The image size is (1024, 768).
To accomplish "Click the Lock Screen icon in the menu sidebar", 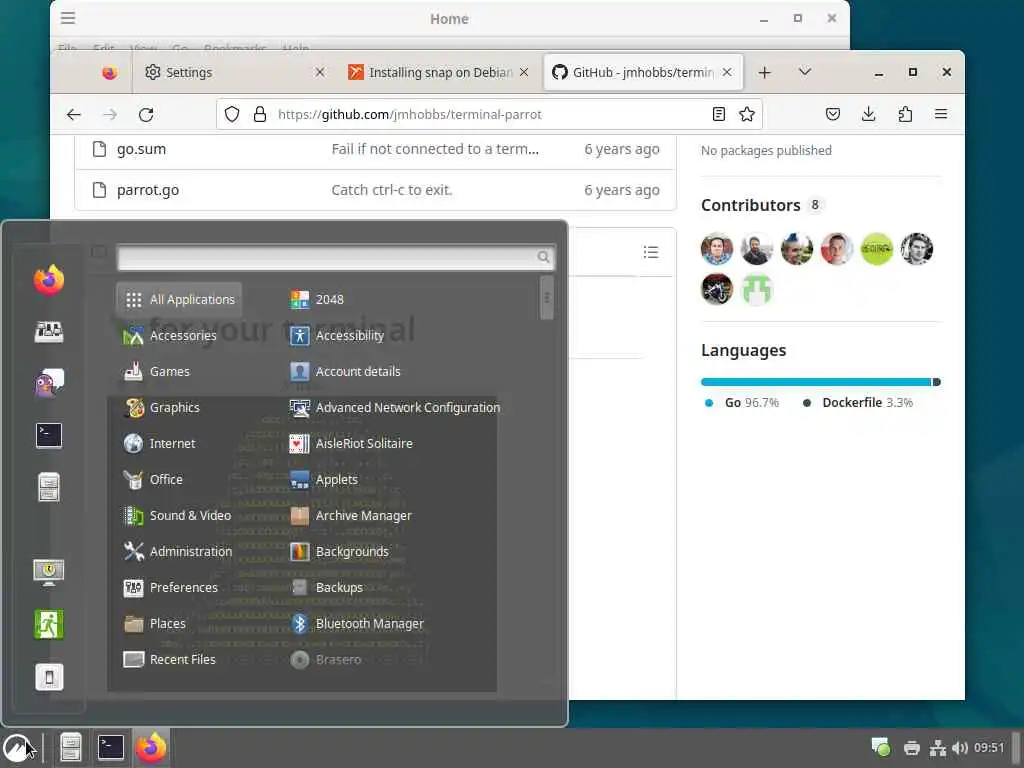I will (49, 572).
